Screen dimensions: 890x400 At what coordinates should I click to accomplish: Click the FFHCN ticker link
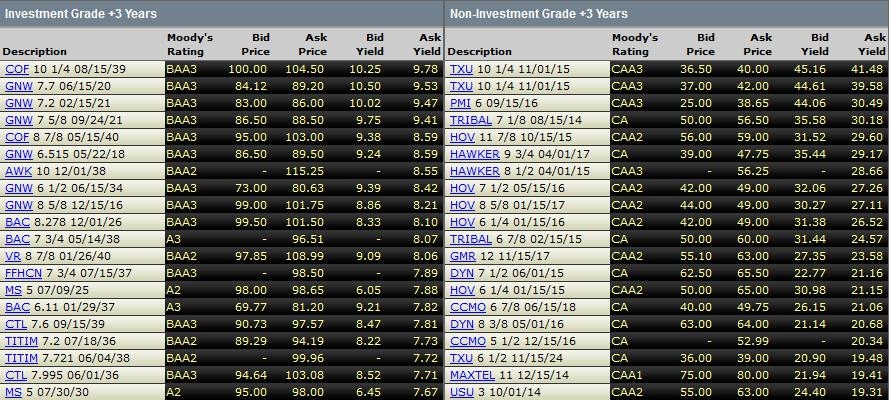23,273
